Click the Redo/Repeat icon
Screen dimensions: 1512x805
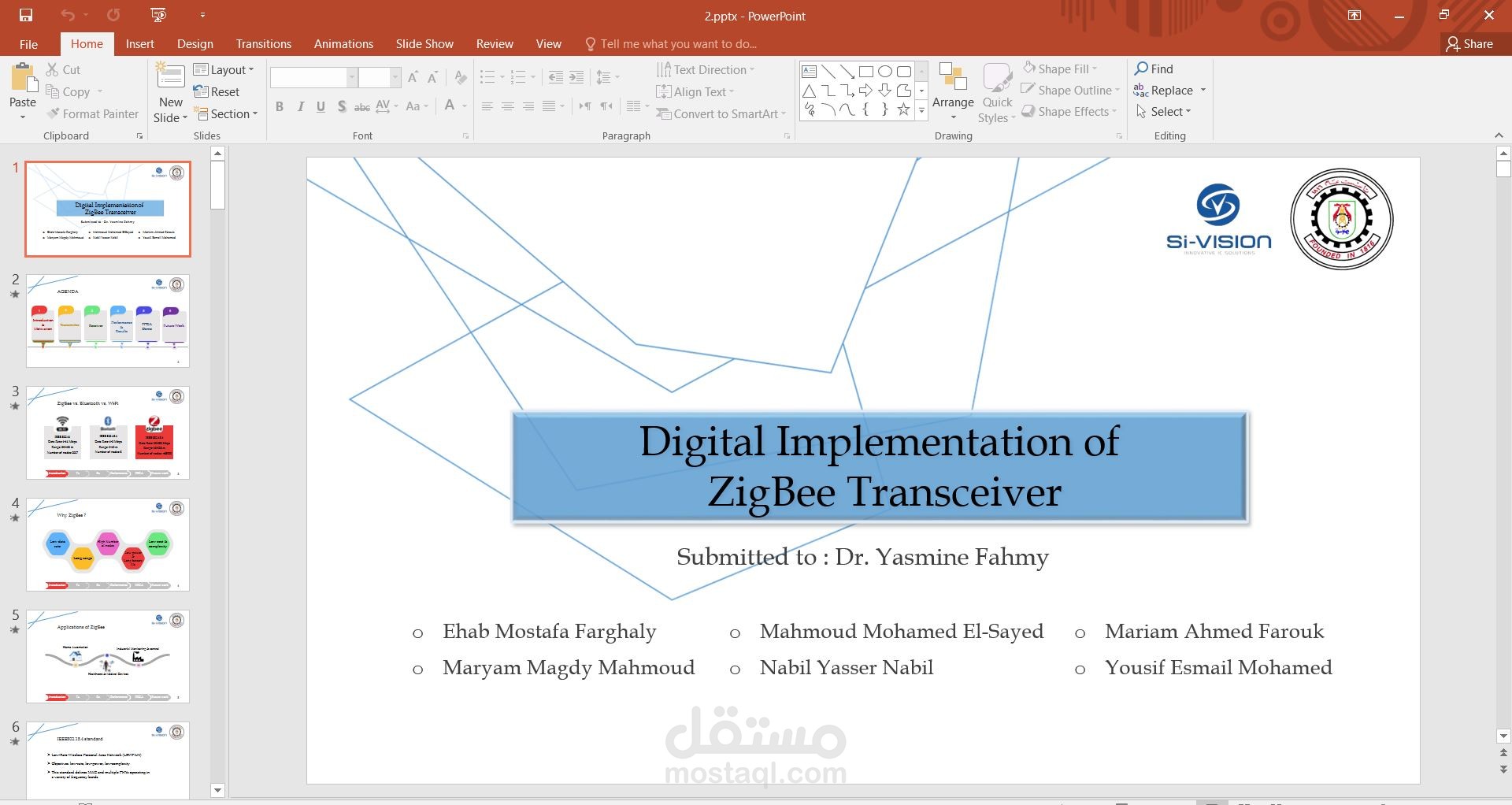113,15
